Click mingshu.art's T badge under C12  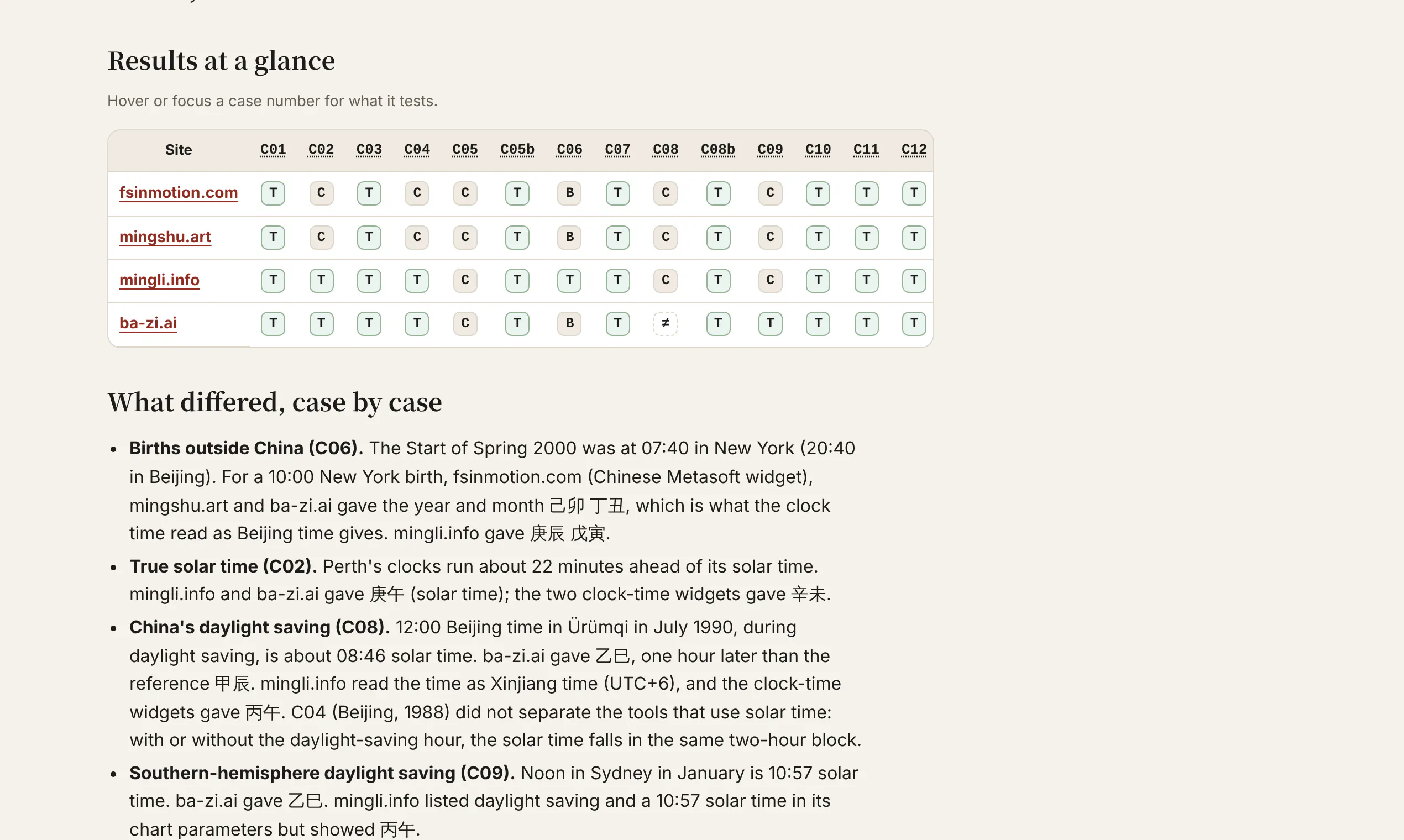click(x=914, y=237)
